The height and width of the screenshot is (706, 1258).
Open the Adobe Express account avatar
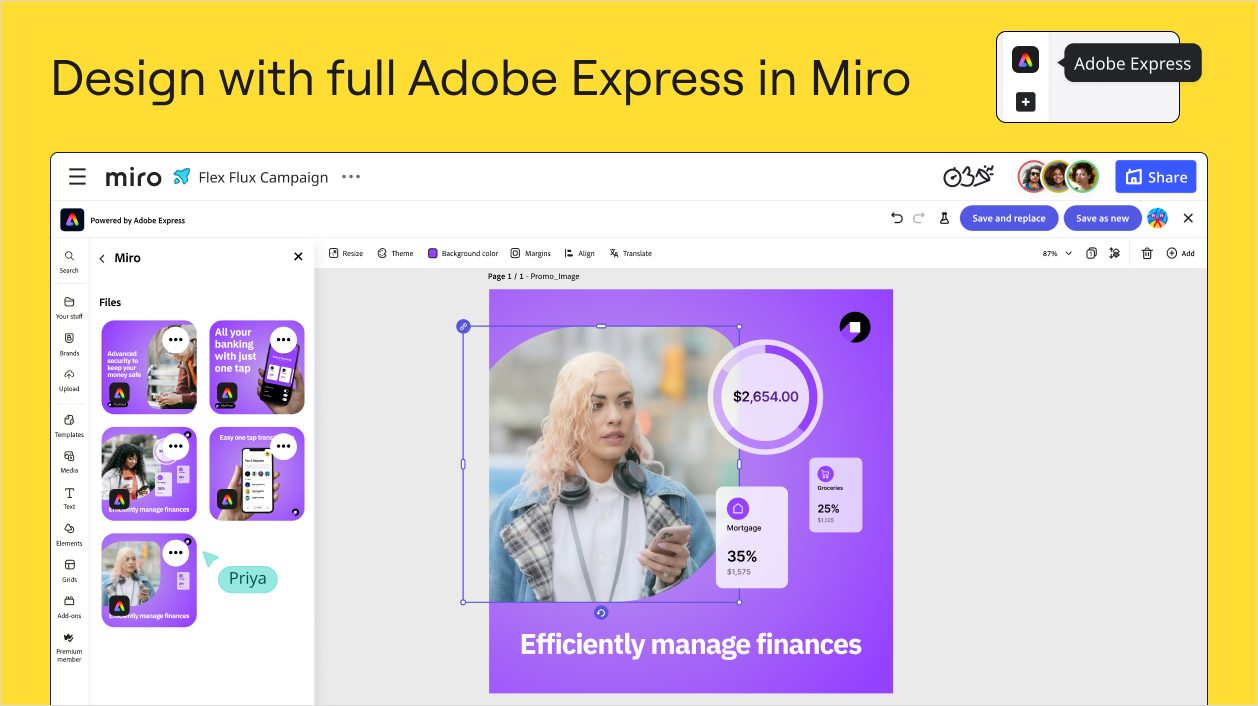tap(1157, 218)
